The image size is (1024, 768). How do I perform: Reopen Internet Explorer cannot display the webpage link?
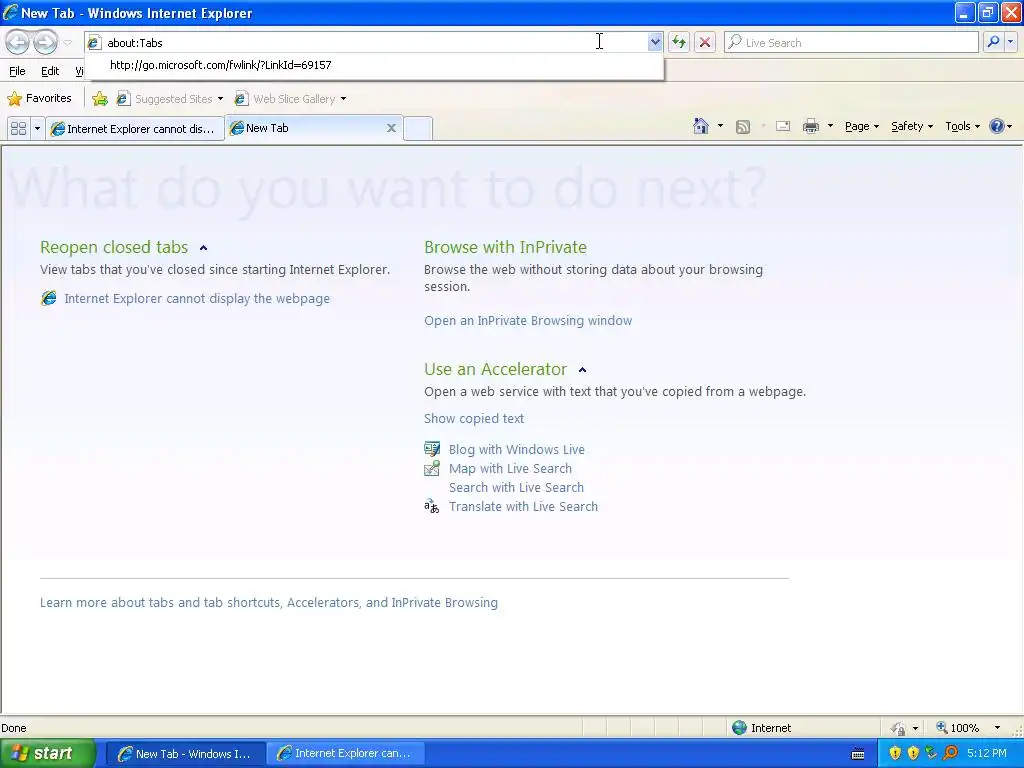(197, 298)
